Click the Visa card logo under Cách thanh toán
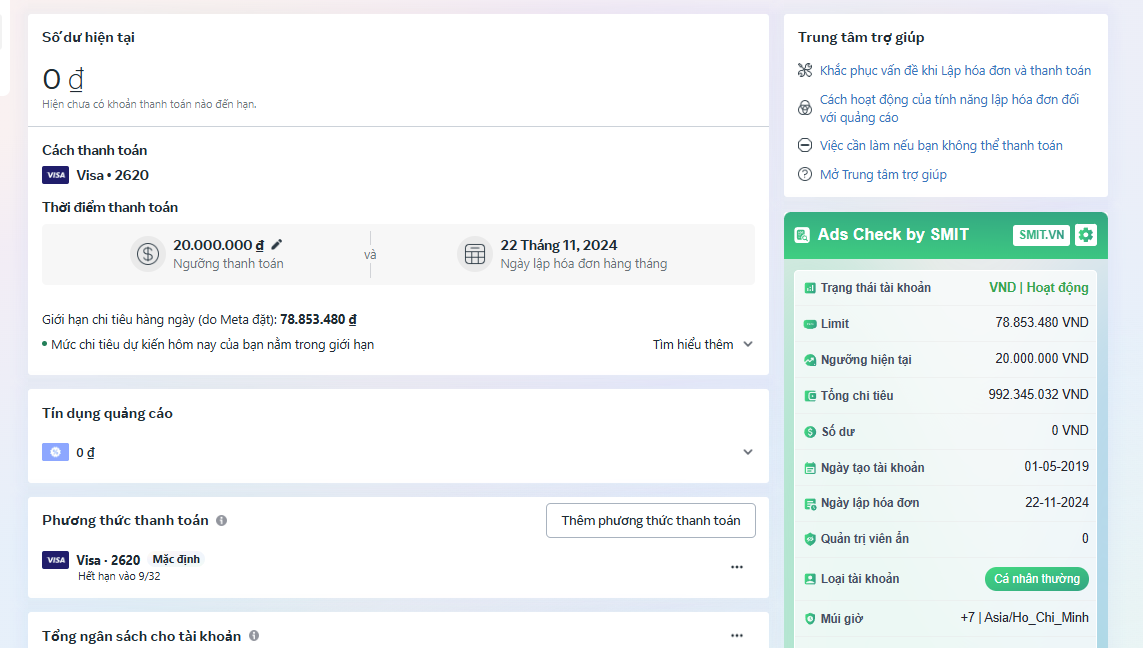 pos(55,175)
